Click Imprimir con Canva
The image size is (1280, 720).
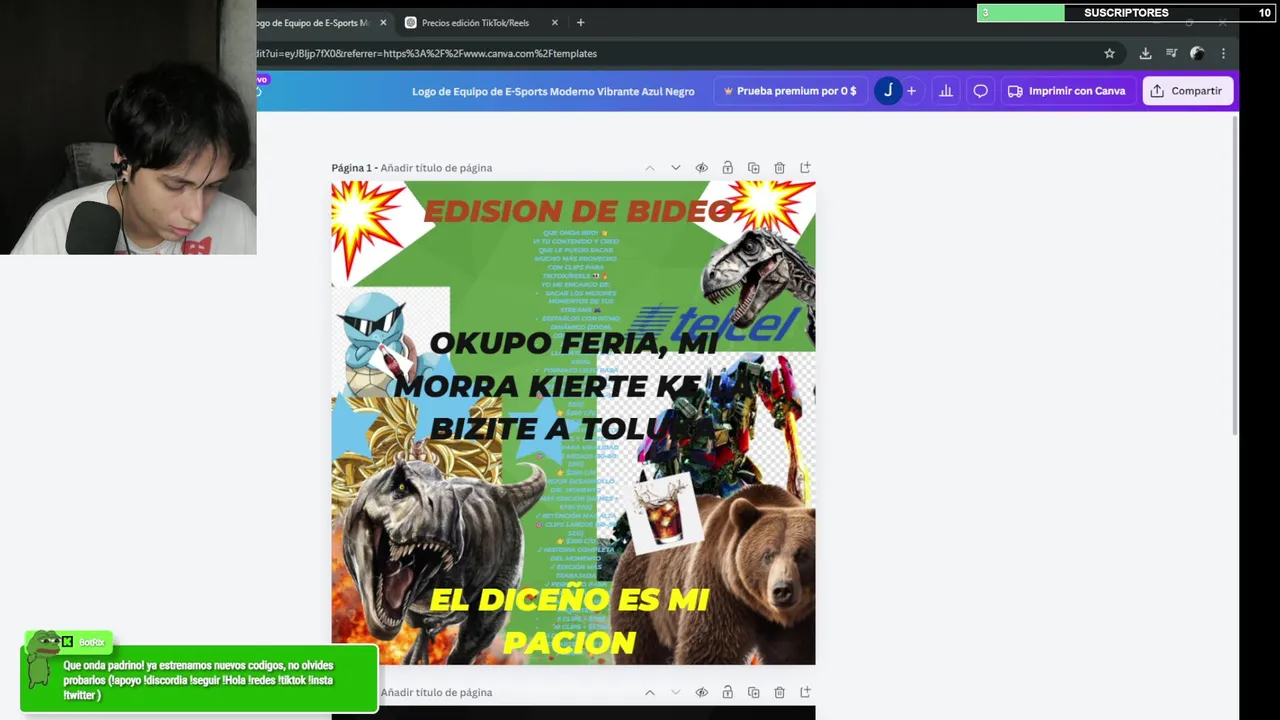coord(1066,91)
